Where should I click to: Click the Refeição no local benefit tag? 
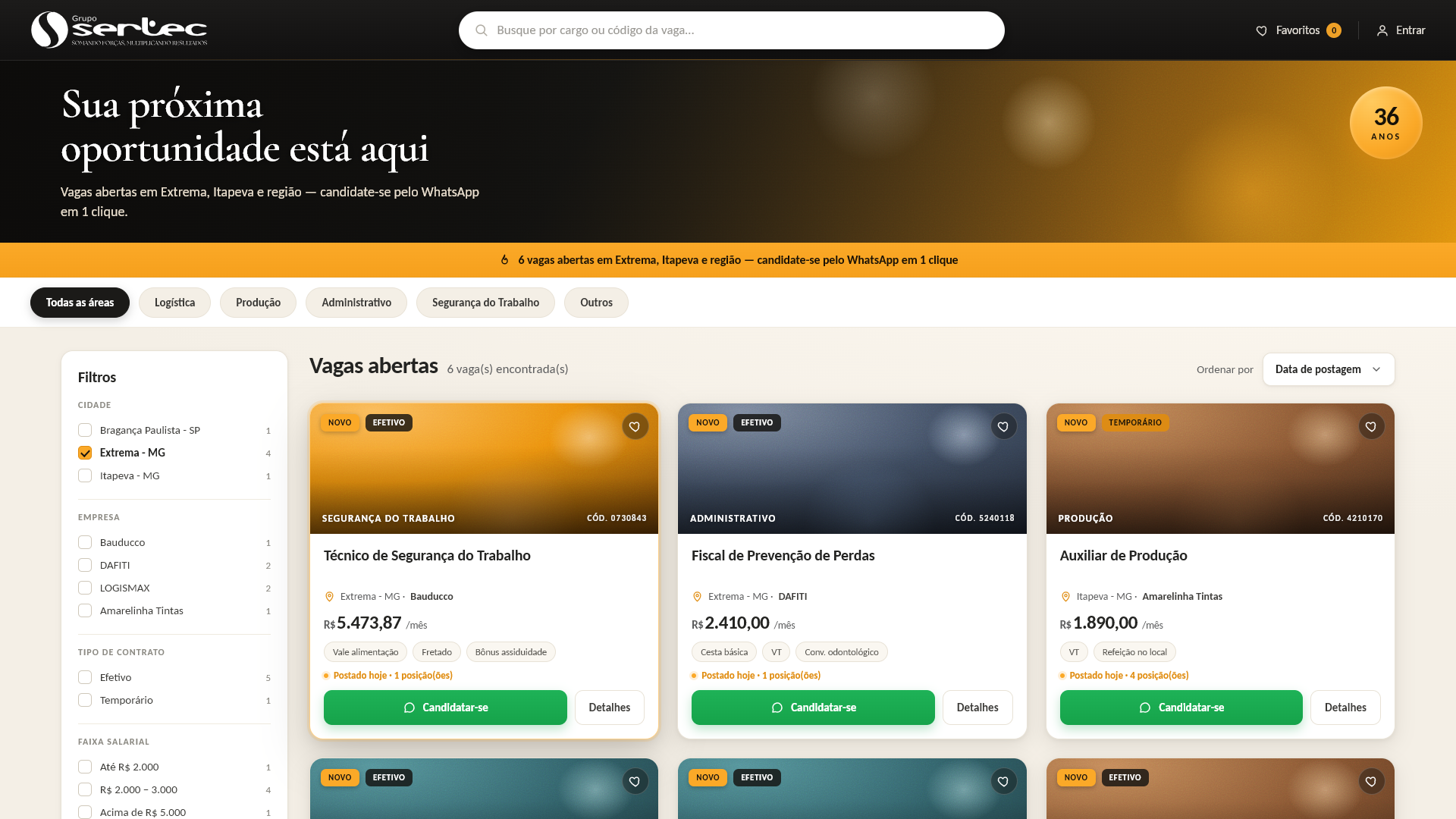coord(1134,652)
